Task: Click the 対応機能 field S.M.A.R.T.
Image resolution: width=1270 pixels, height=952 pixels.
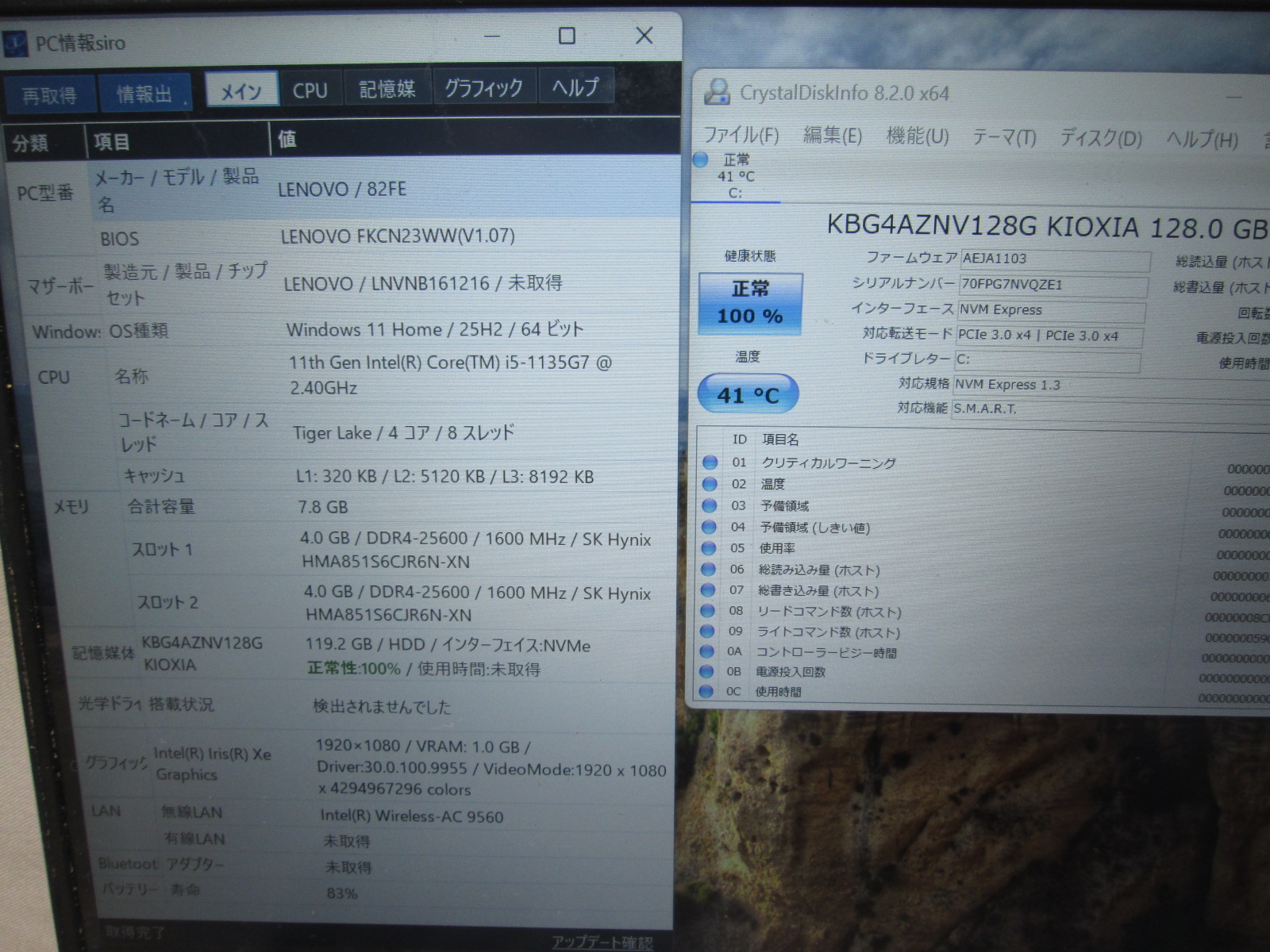Action: [x=1111, y=410]
